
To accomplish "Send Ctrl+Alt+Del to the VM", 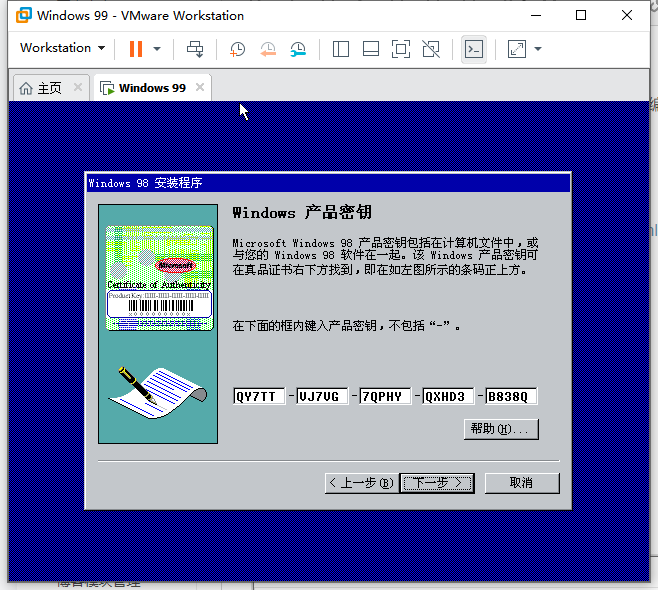I will (195, 49).
